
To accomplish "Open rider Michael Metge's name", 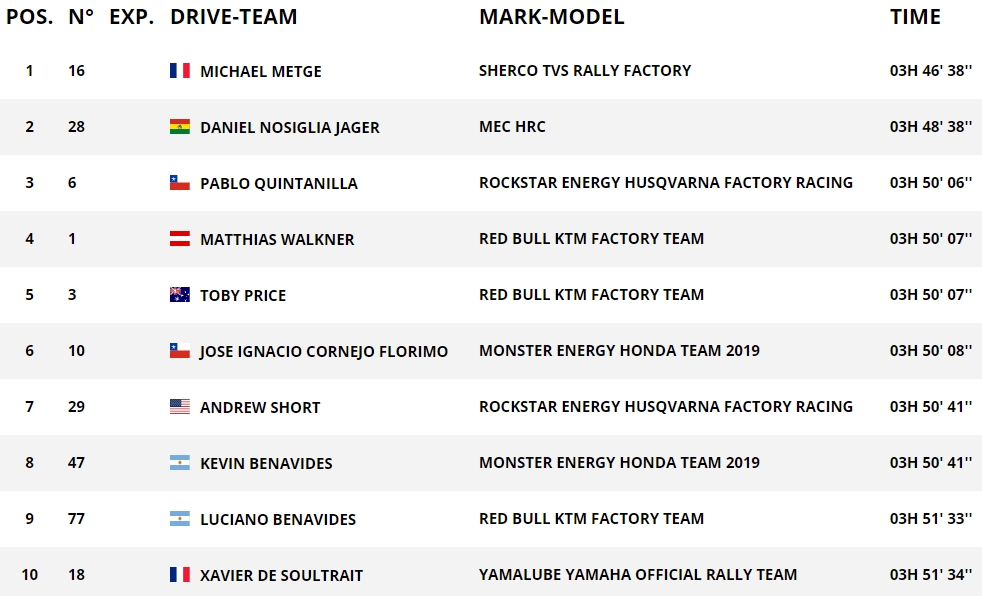I will tap(260, 72).
